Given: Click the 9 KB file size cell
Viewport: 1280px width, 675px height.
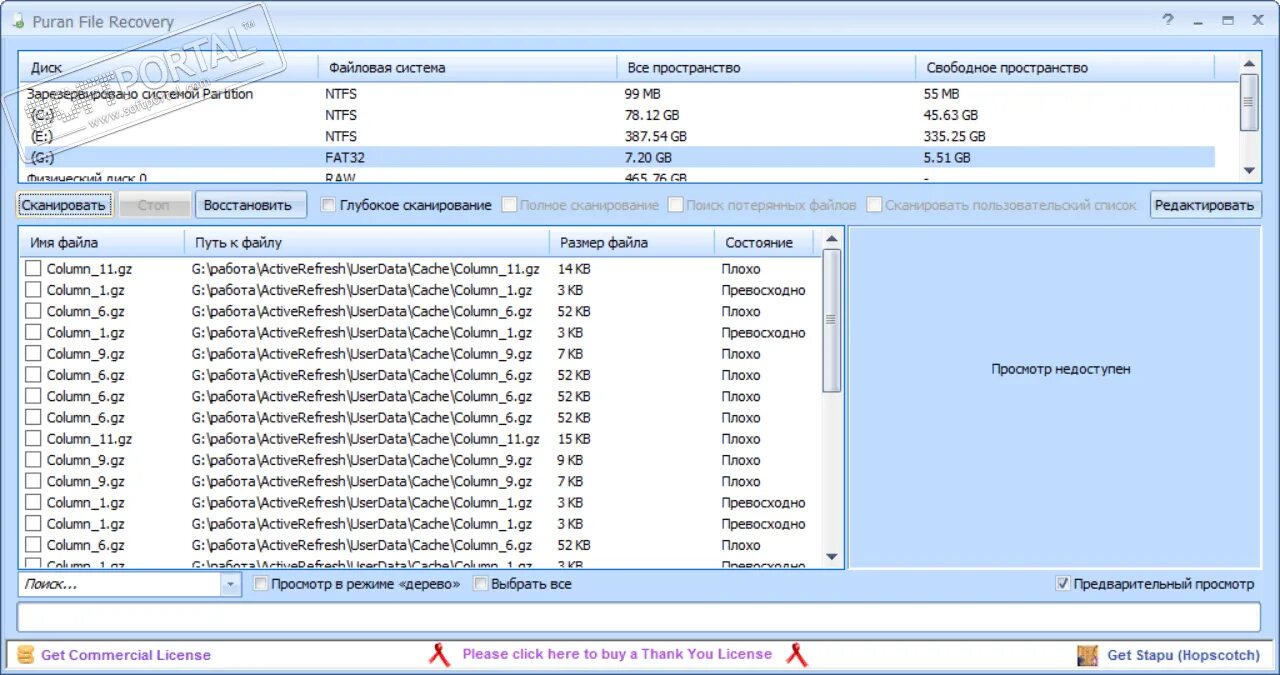Looking at the screenshot, I should 570,460.
